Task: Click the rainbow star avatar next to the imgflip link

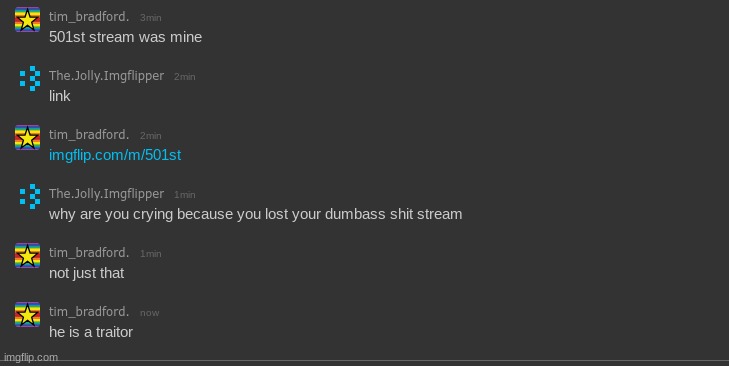Action: [x=27, y=138]
